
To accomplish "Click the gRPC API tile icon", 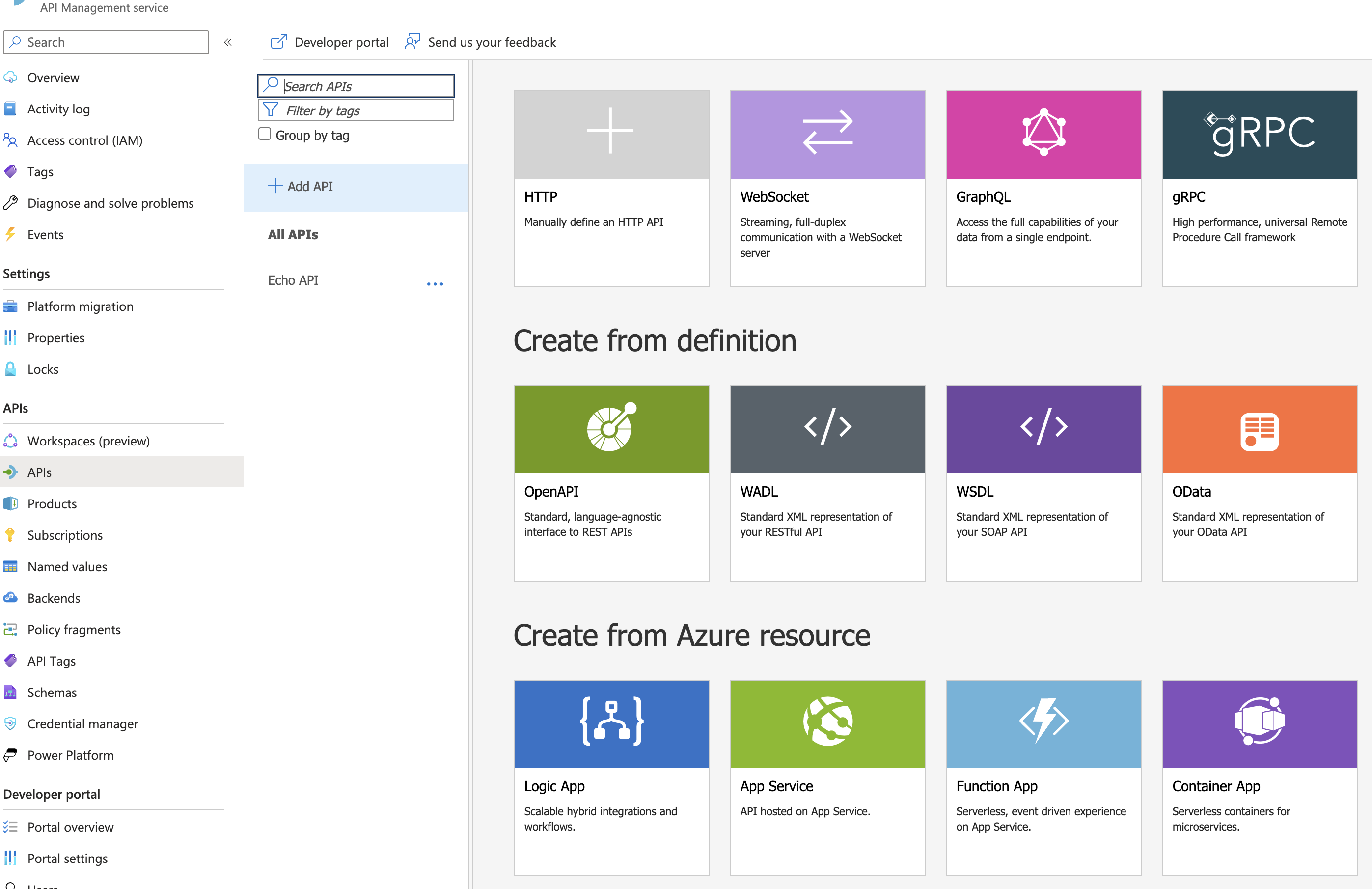I will point(1259,134).
